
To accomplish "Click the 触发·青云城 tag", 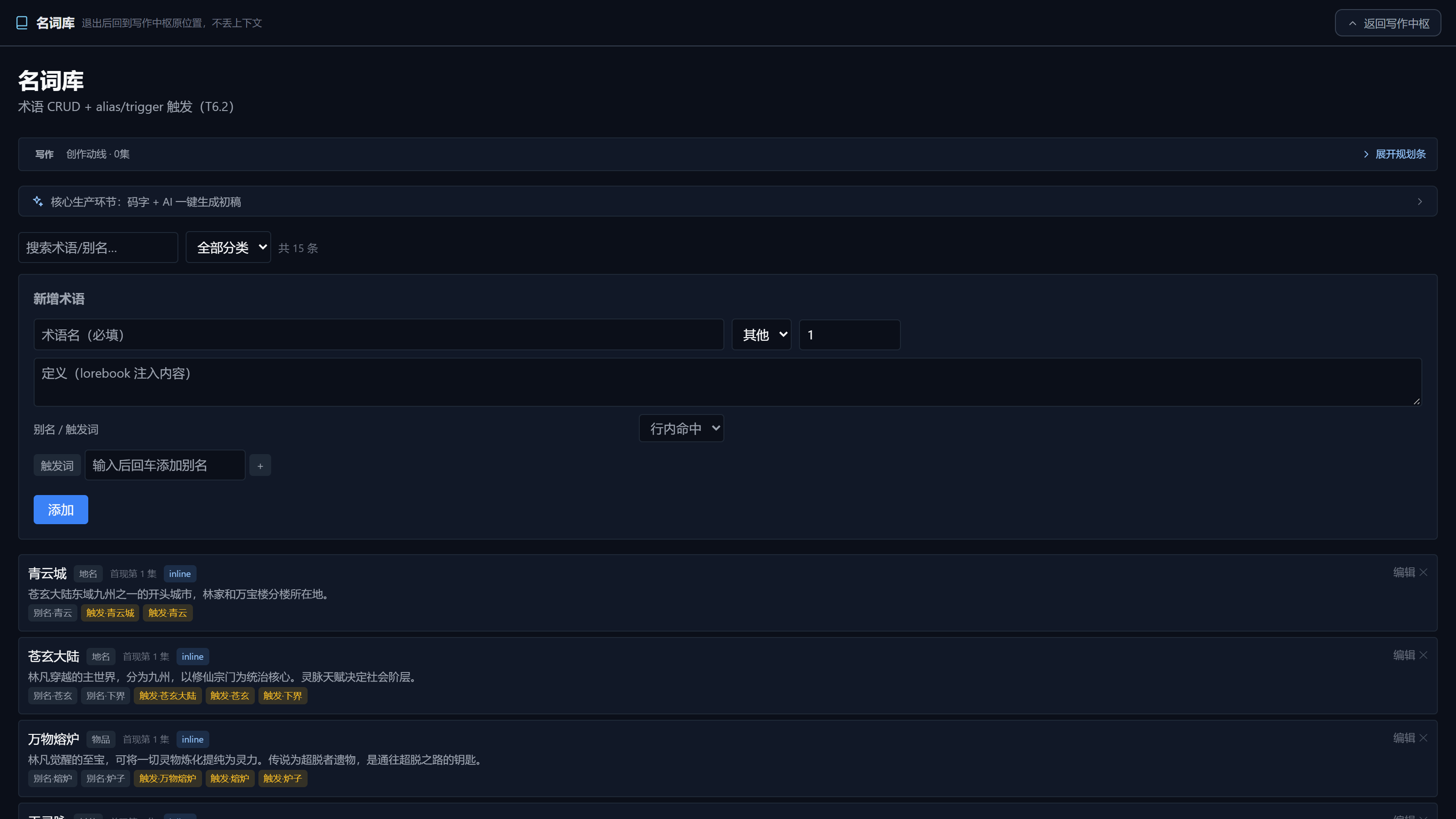I will pos(110,613).
